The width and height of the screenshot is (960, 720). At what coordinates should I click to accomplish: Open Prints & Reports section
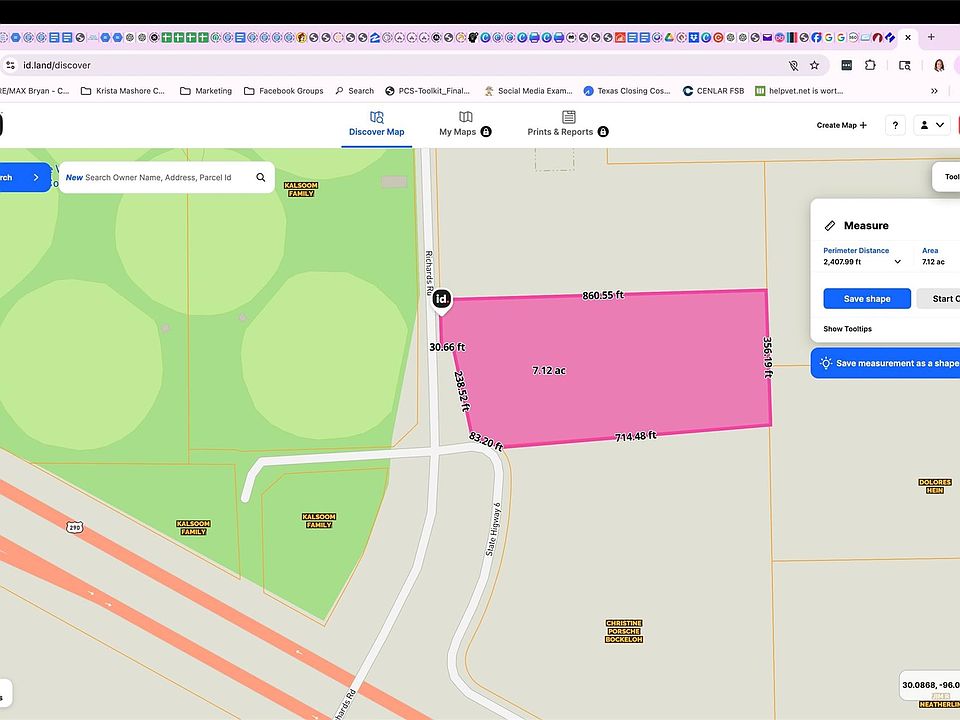point(567,125)
